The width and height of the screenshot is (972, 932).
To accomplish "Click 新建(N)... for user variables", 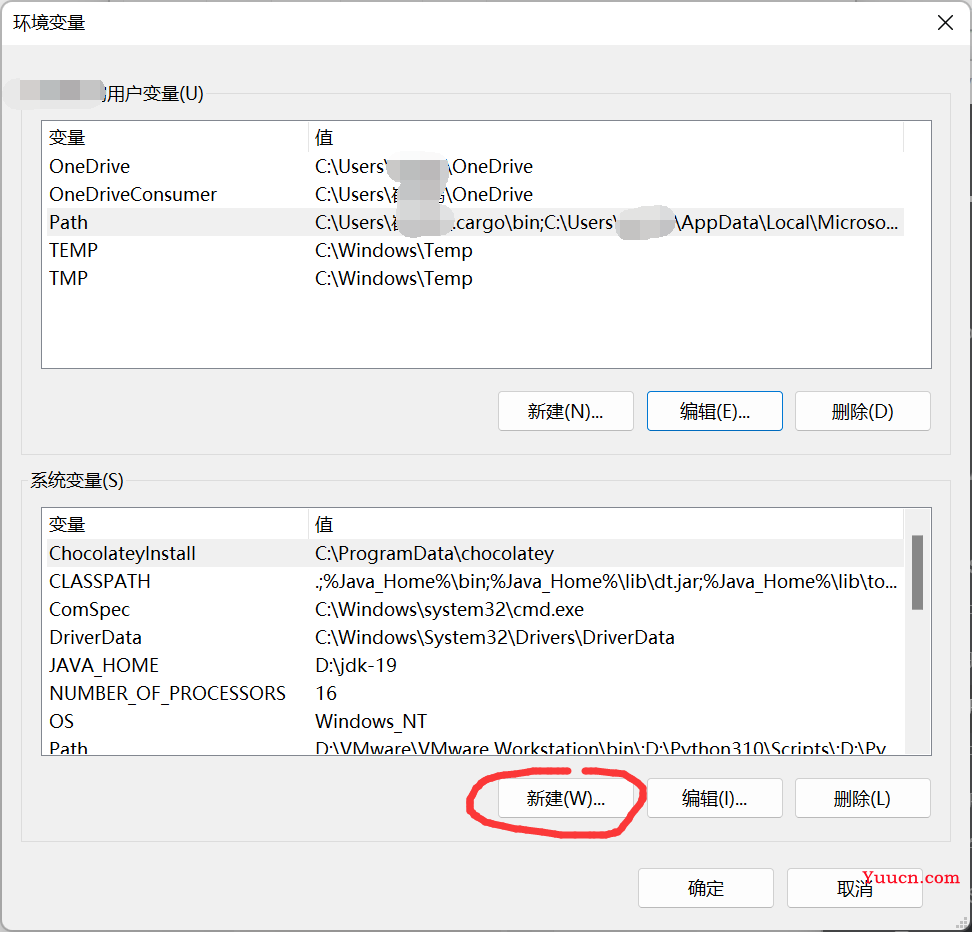I will [x=565, y=411].
